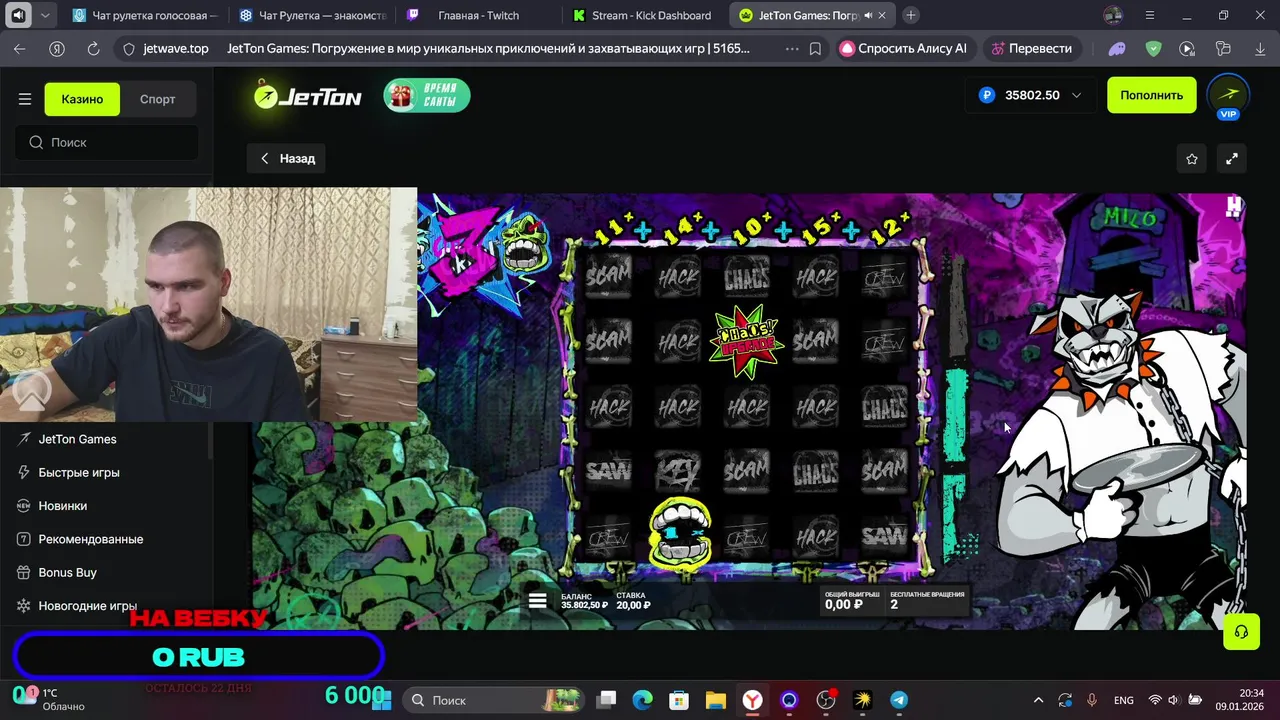
Task: Switch to Чат рулетка голосовая tab
Action: tap(145, 15)
